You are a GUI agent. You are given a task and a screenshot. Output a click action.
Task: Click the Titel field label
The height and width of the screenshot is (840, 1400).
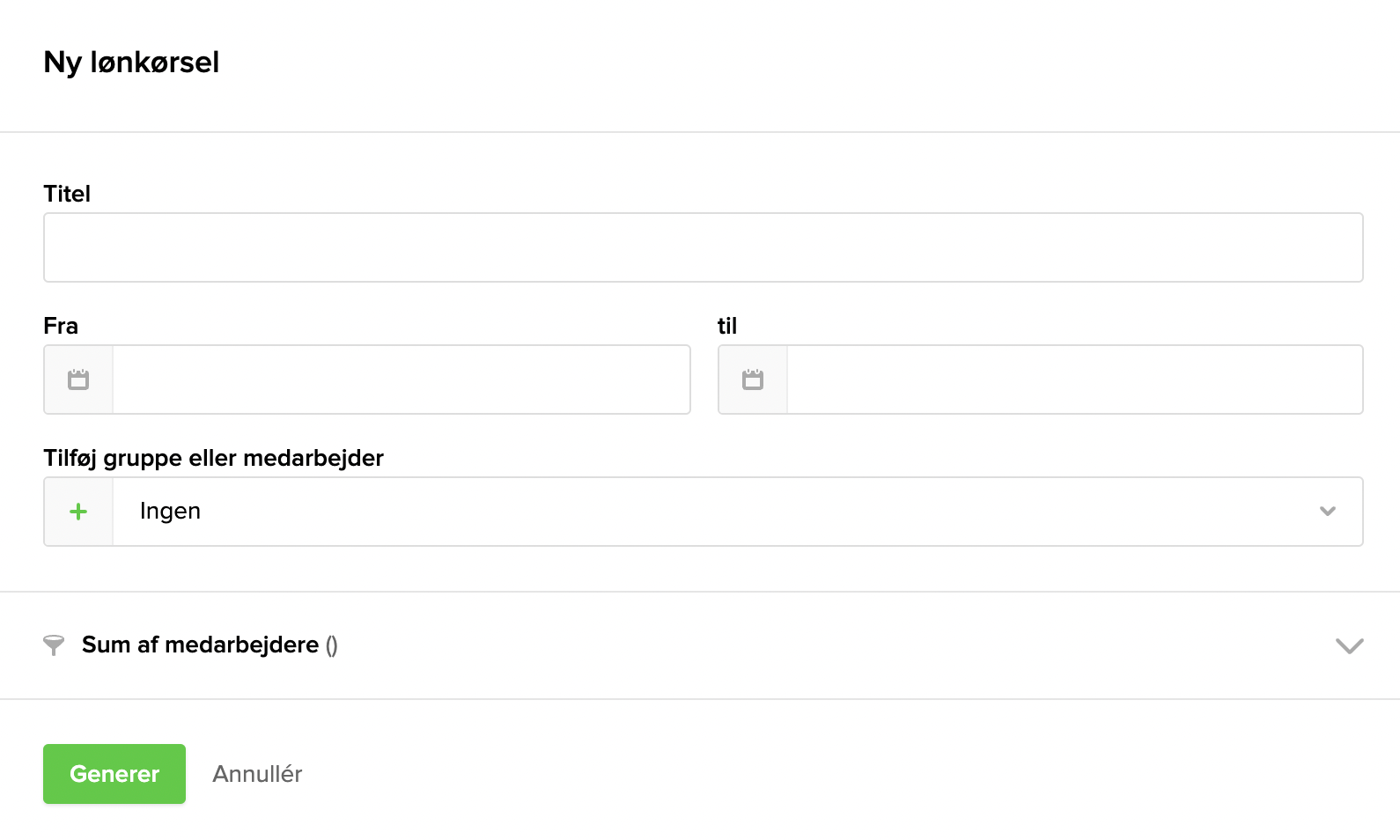click(x=67, y=194)
